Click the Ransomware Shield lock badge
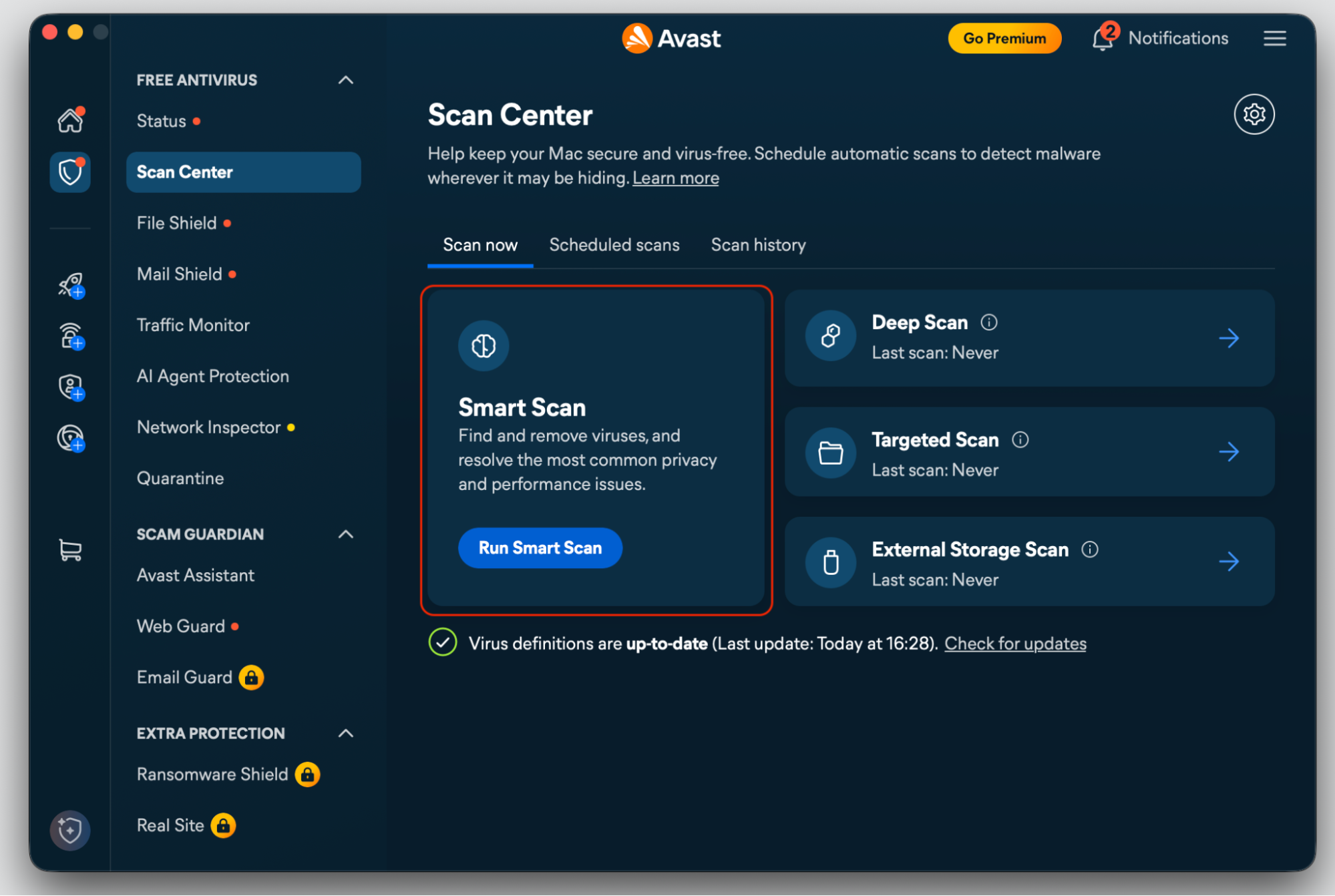 307,774
